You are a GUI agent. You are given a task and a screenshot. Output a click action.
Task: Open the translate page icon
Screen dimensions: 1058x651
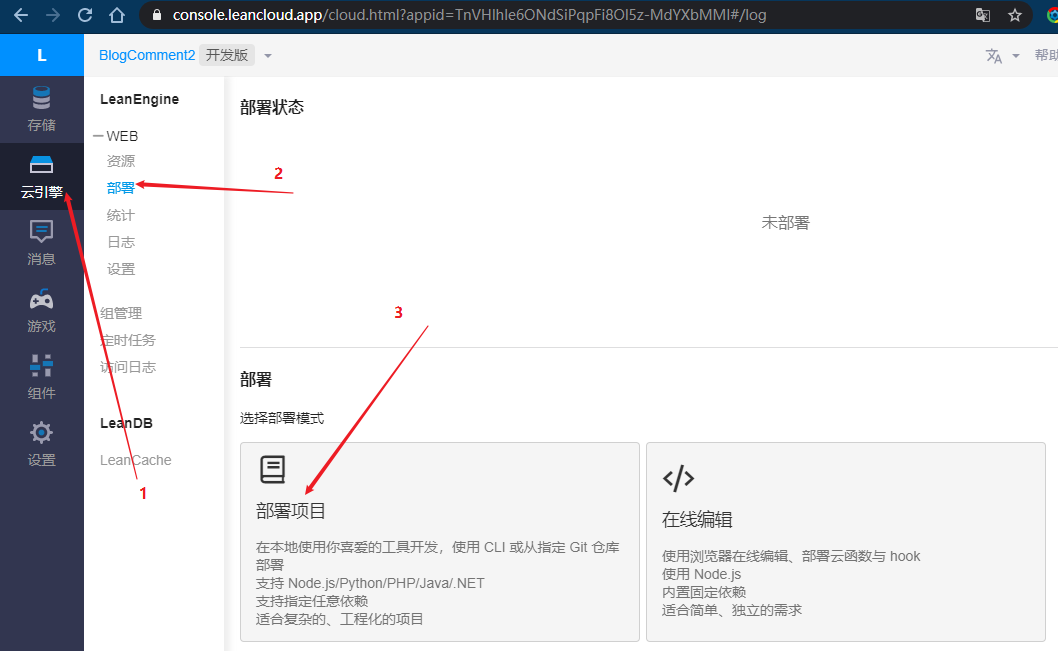pyautogui.click(x=982, y=15)
